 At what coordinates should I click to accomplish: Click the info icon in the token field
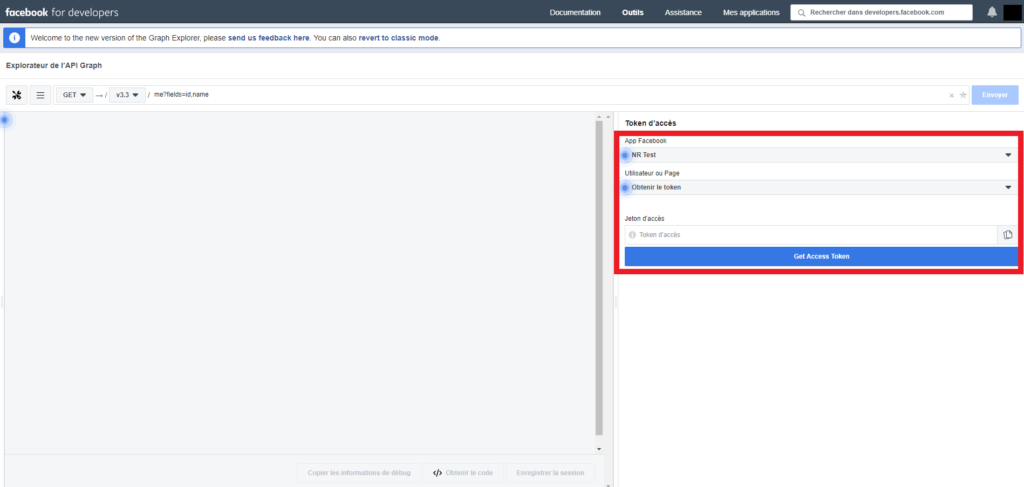pyautogui.click(x=632, y=235)
